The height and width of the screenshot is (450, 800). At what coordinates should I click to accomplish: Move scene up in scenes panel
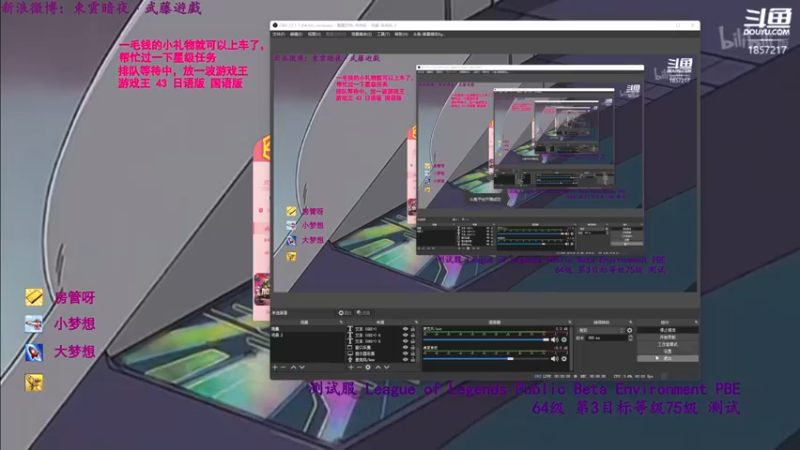pyautogui.click(x=293, y=367)
